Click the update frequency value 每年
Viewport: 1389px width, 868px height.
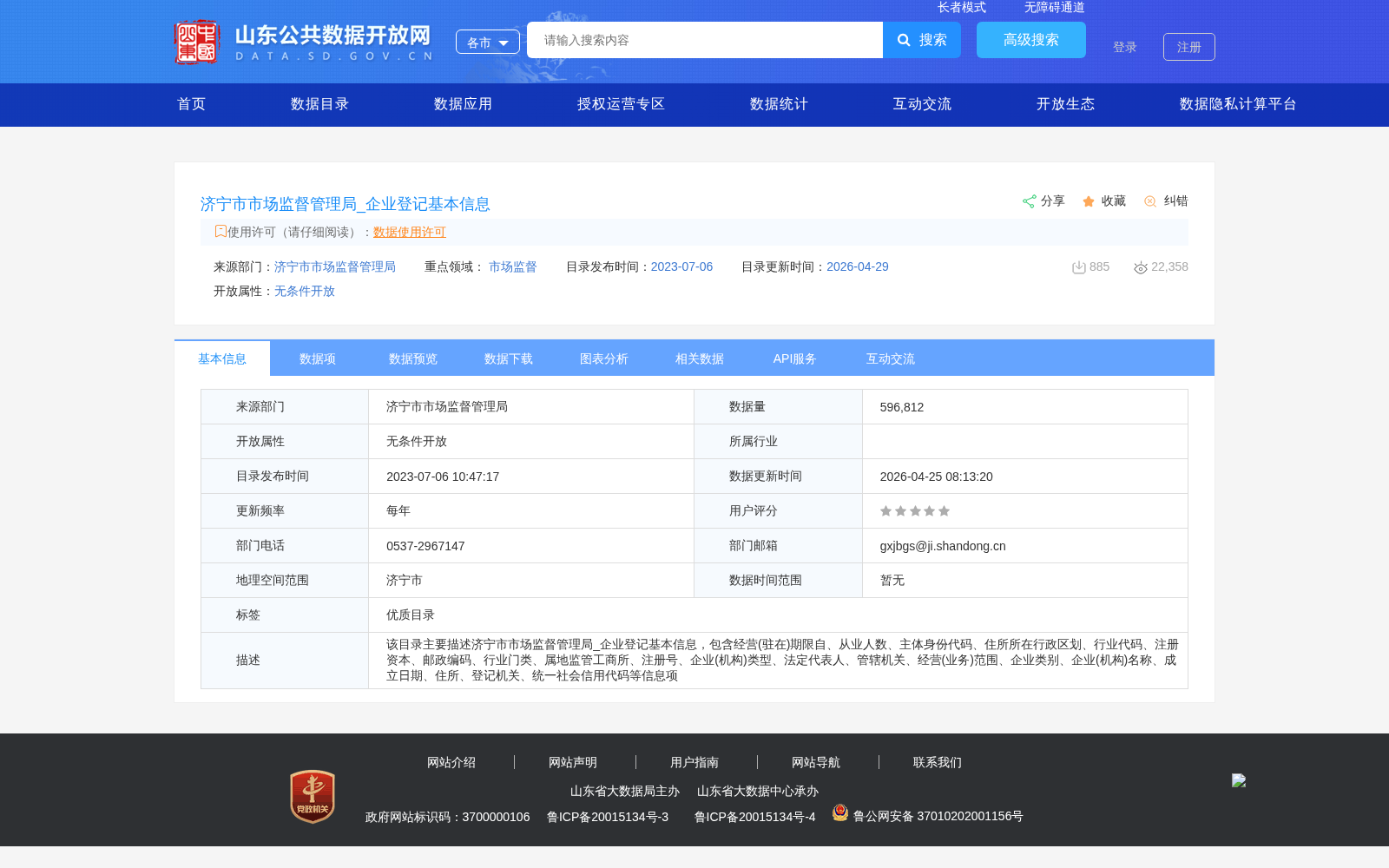pos(398,511)
